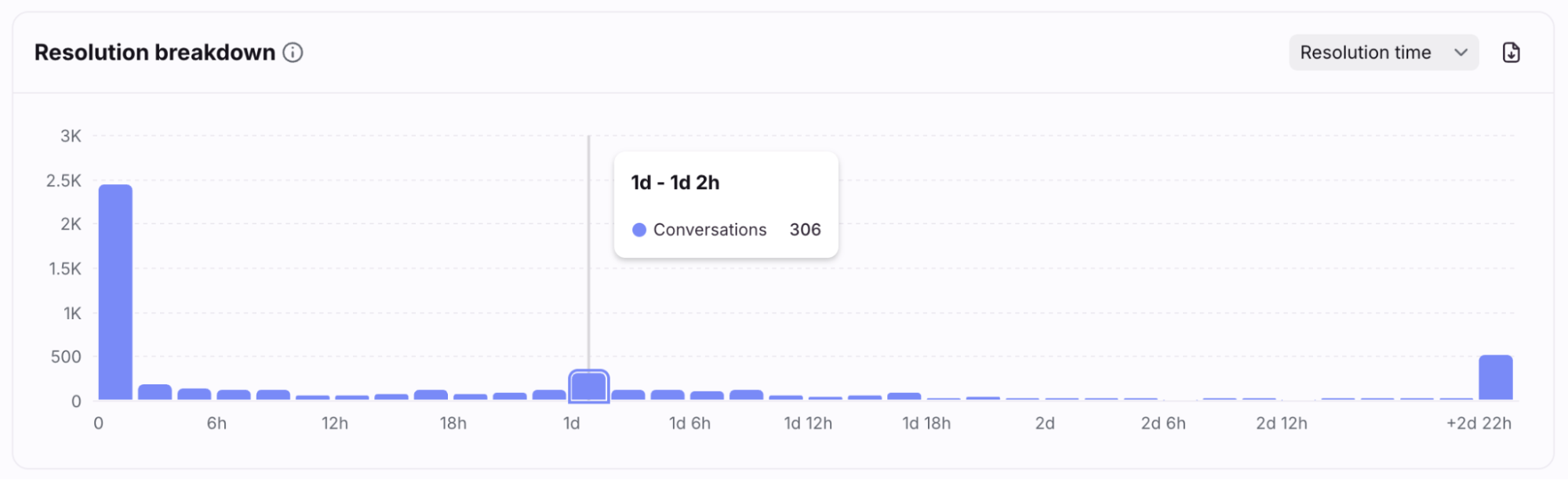Click the 18h label on the x-axis
This screenshot has width=1568, height=480.
453,424
